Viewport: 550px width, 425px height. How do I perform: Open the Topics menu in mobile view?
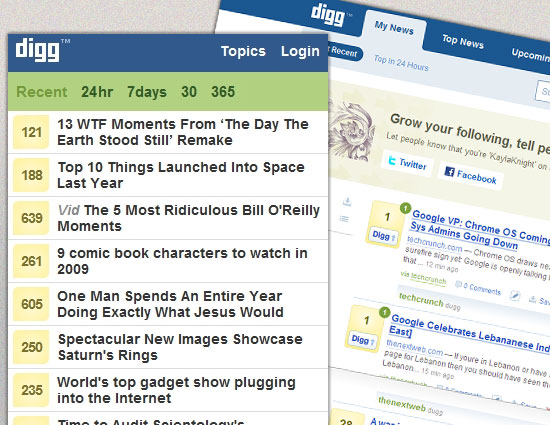[243, 51]
